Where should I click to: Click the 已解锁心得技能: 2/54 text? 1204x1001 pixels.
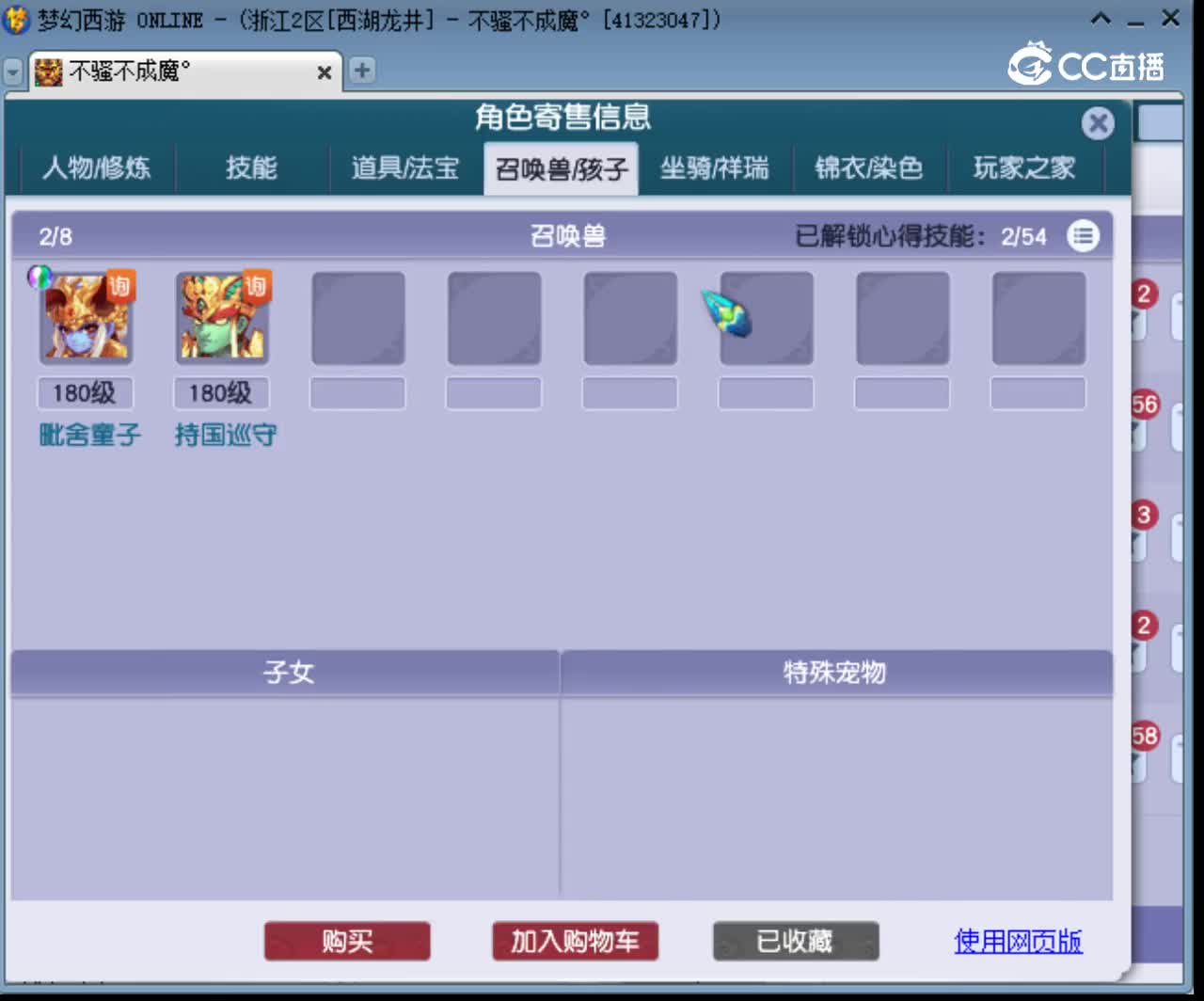tap(921, 236)
